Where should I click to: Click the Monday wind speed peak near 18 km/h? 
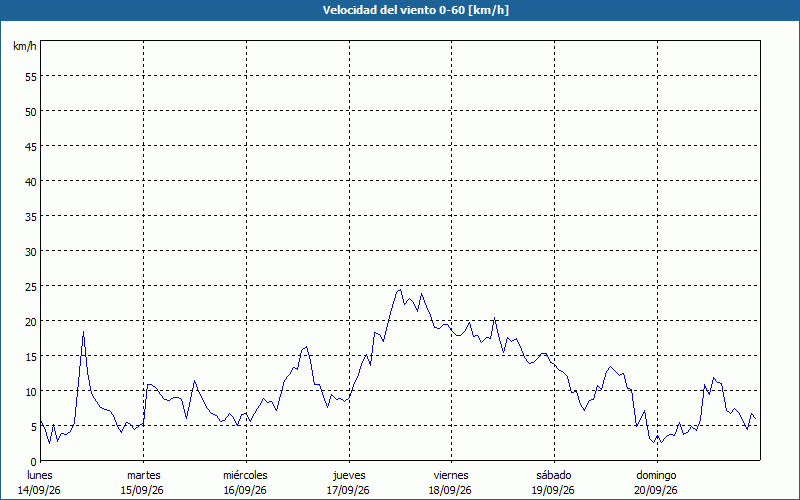tap(83, 332)
